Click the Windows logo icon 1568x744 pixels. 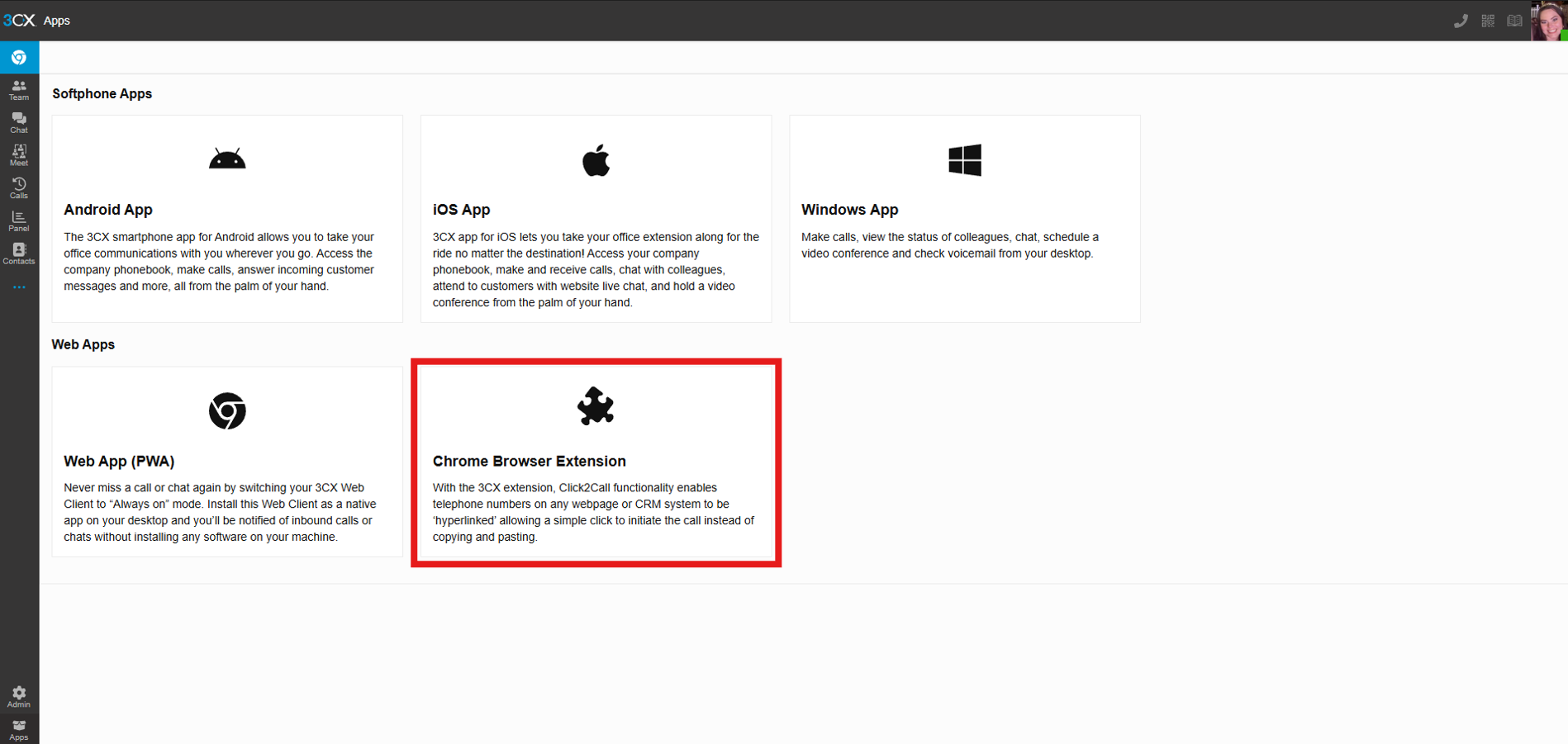pos(965,160)
